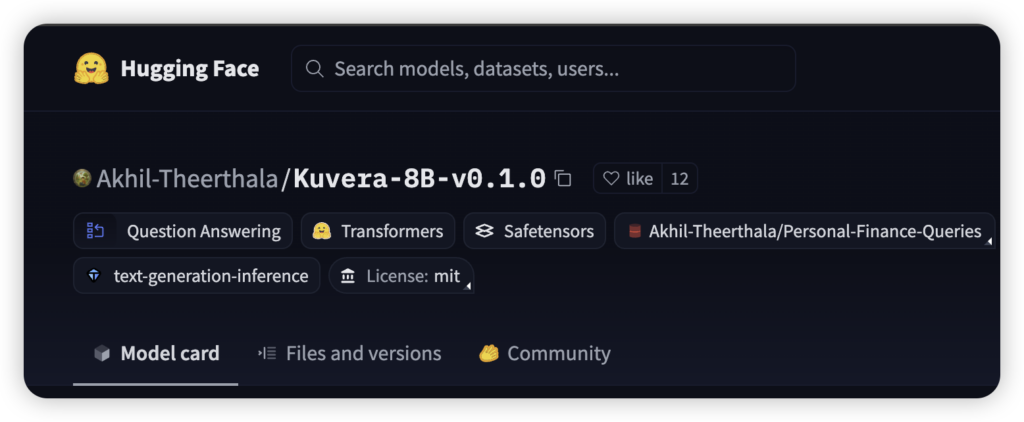This screenshot has height=422, width=1024.
Task: Select the text-generation-inference tag
Action: pos(197,276)
